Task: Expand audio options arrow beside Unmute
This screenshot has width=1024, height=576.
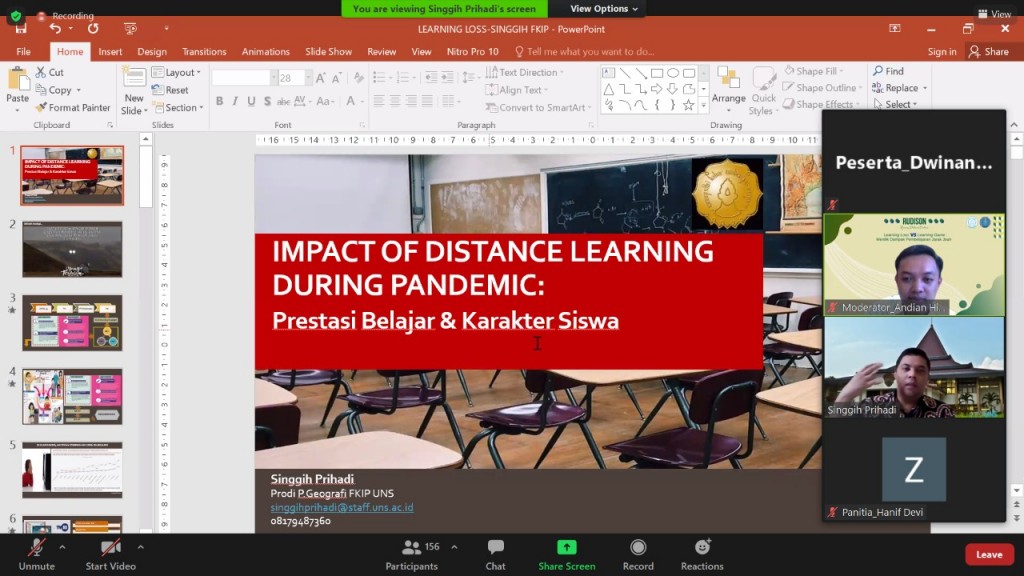Action: 62,547
